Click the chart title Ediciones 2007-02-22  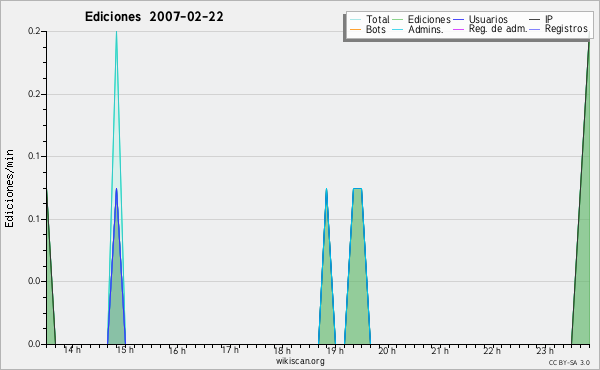(x=154, y=17)
